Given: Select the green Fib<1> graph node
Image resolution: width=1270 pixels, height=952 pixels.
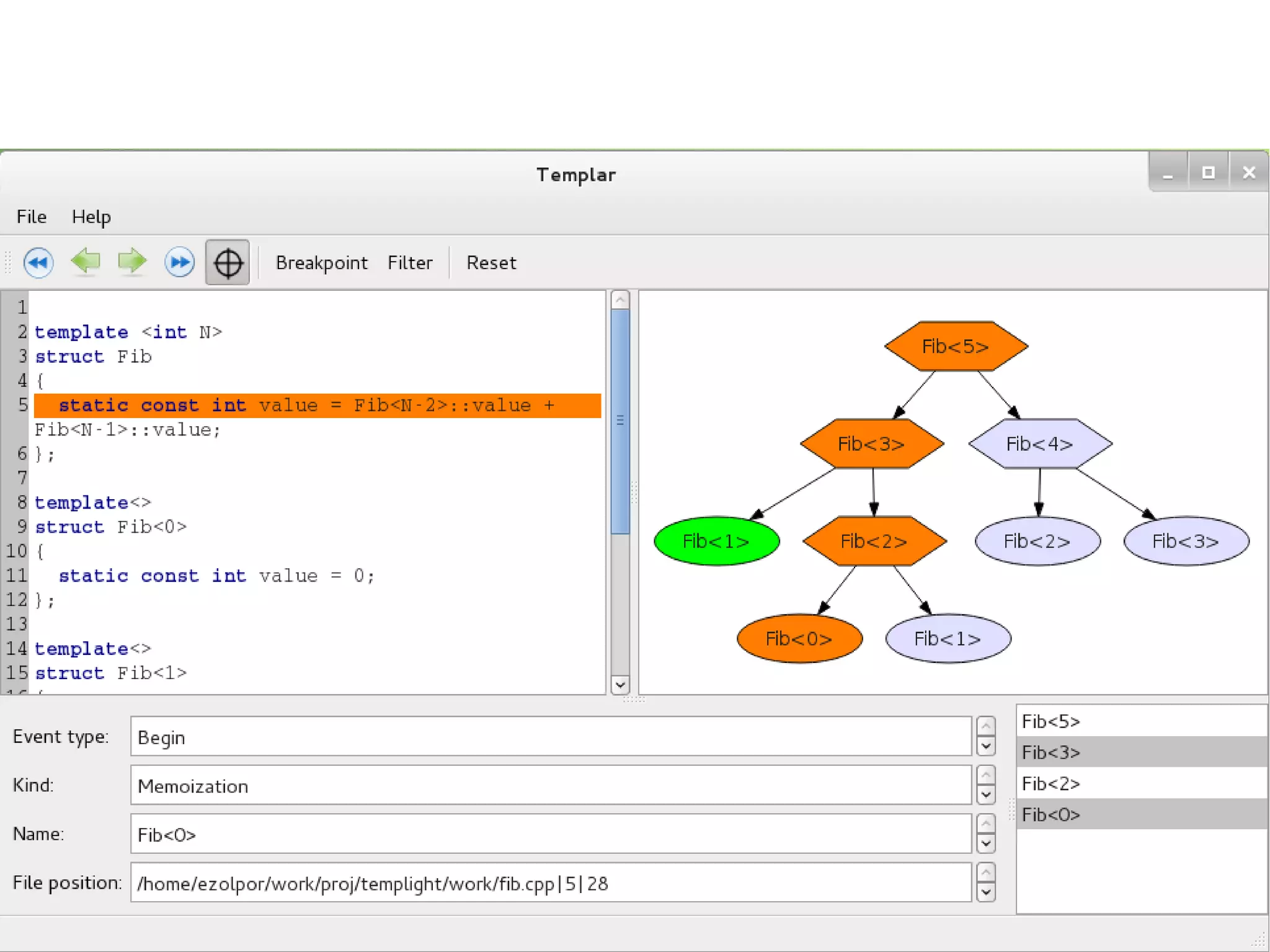Looking at the screenshot, I should click(716, 541).
